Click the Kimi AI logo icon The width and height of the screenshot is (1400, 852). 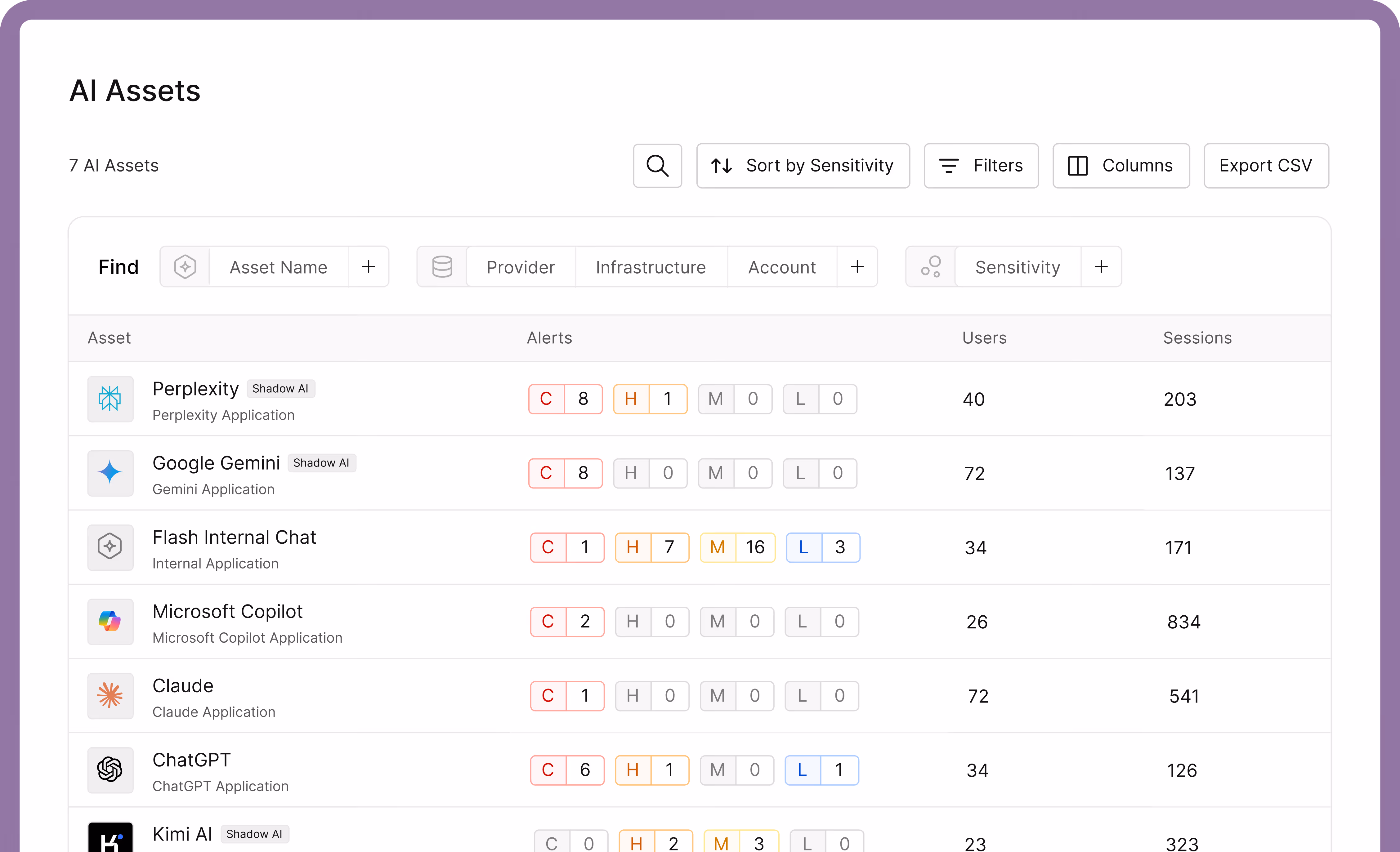tap(110, 838)
